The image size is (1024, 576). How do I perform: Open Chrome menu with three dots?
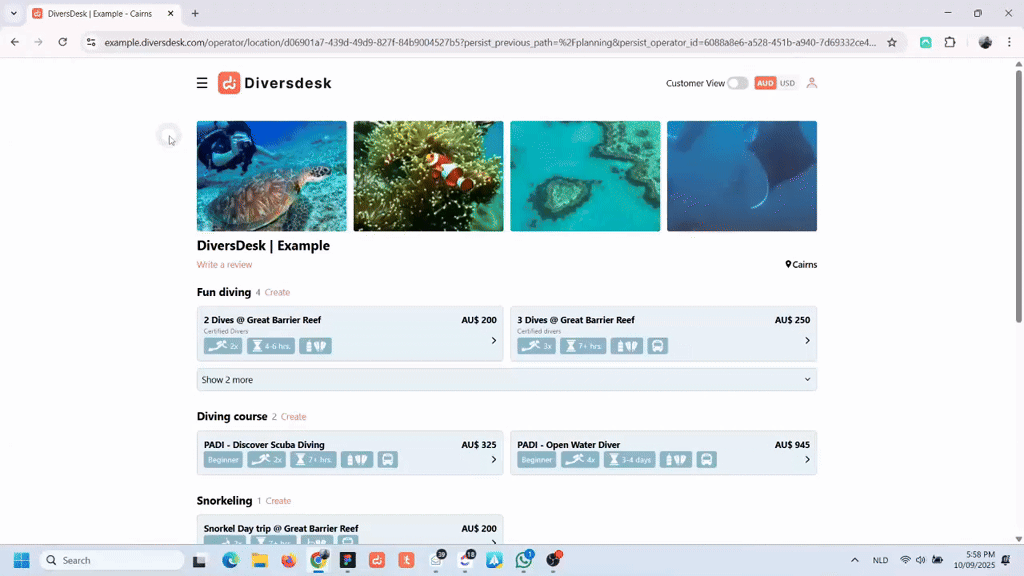1009,42
